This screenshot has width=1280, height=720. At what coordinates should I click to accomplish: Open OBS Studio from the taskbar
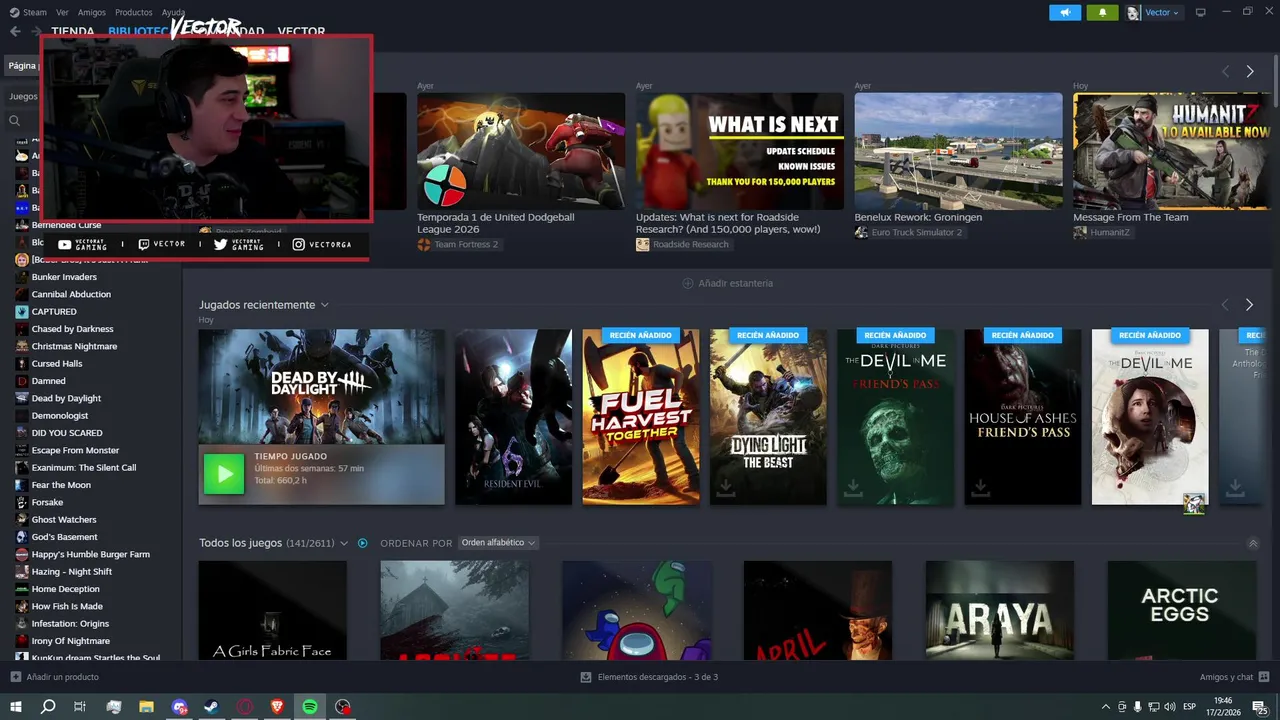(343, 707)
